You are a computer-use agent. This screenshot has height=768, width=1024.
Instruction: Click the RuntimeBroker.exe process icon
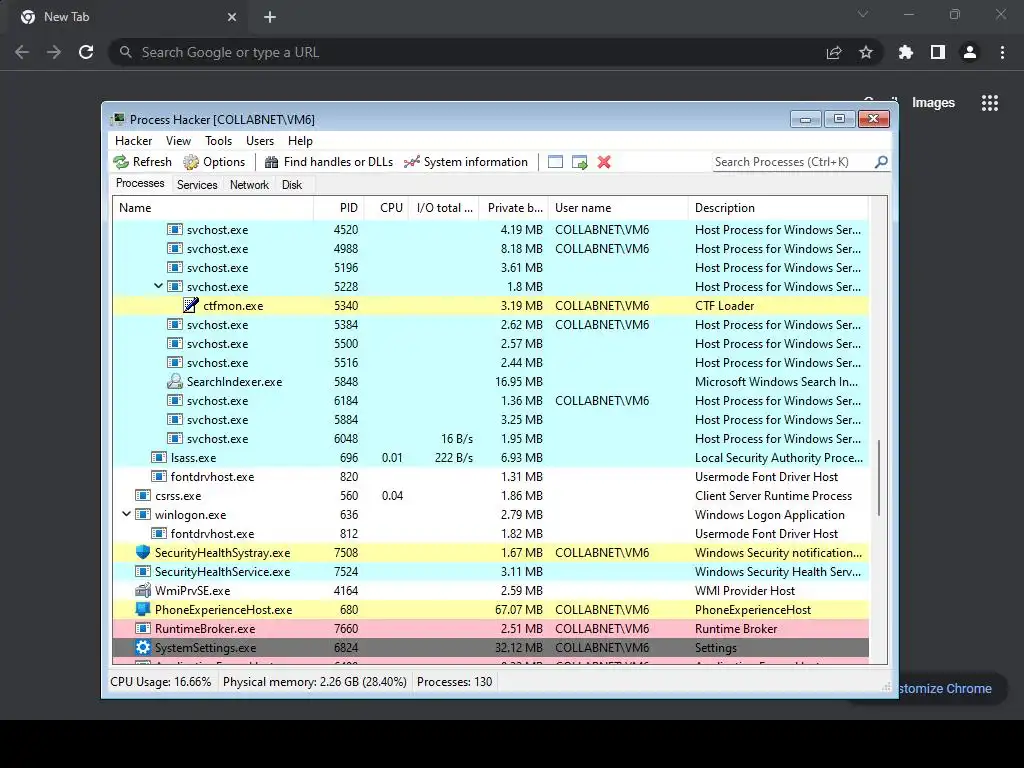coord(142,628)
